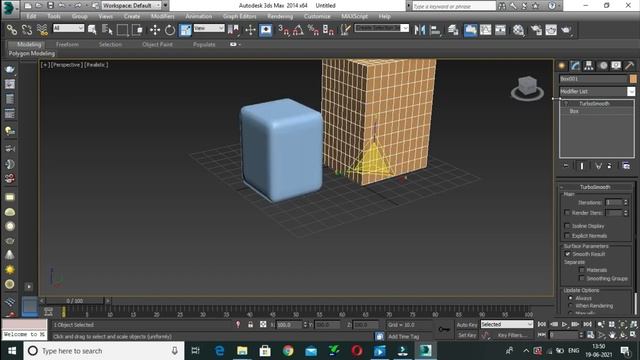The height and width of the screenshot is (360, 640).
Task: Click the Play Animation button
Action: tap(564, 324)
